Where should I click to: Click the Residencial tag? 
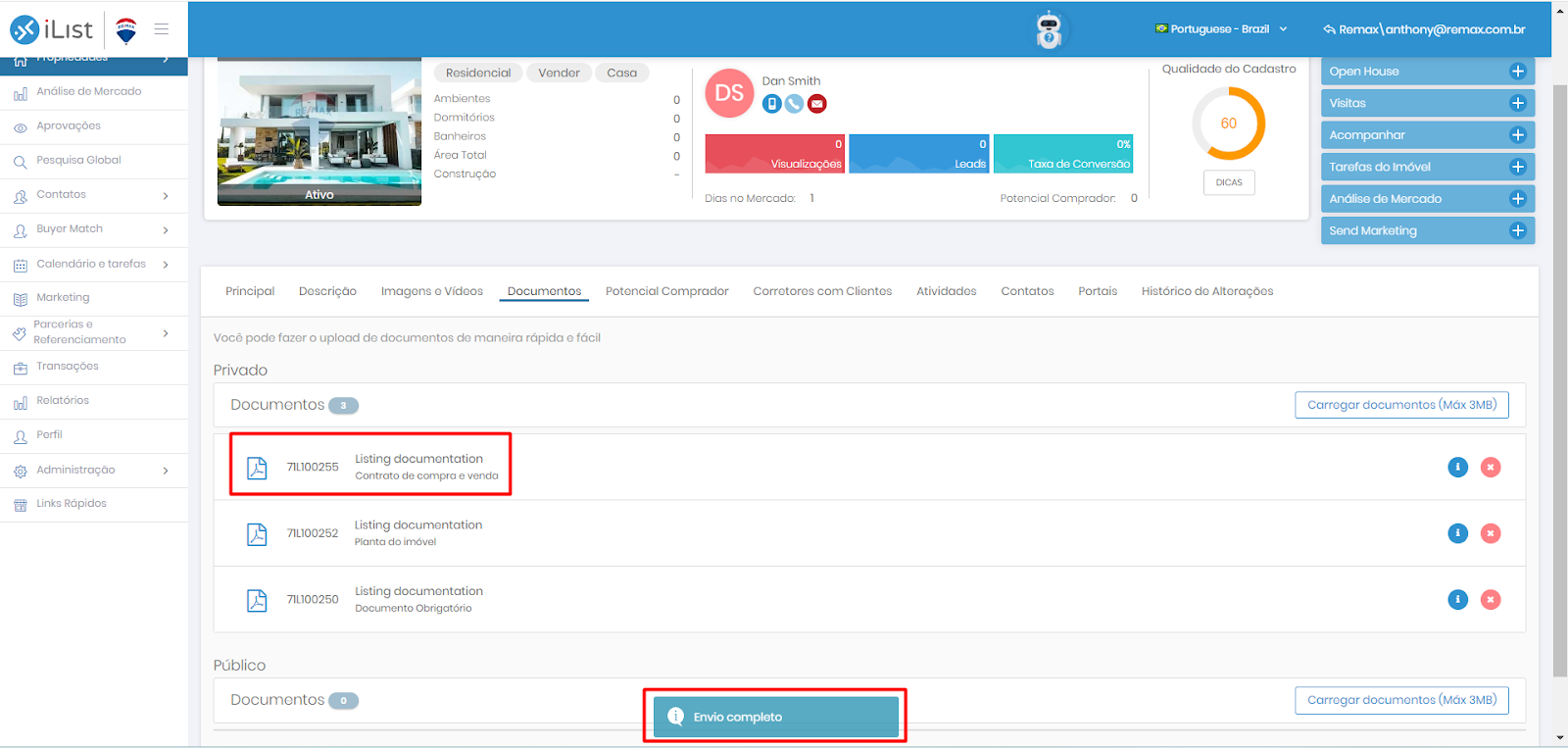478,73
